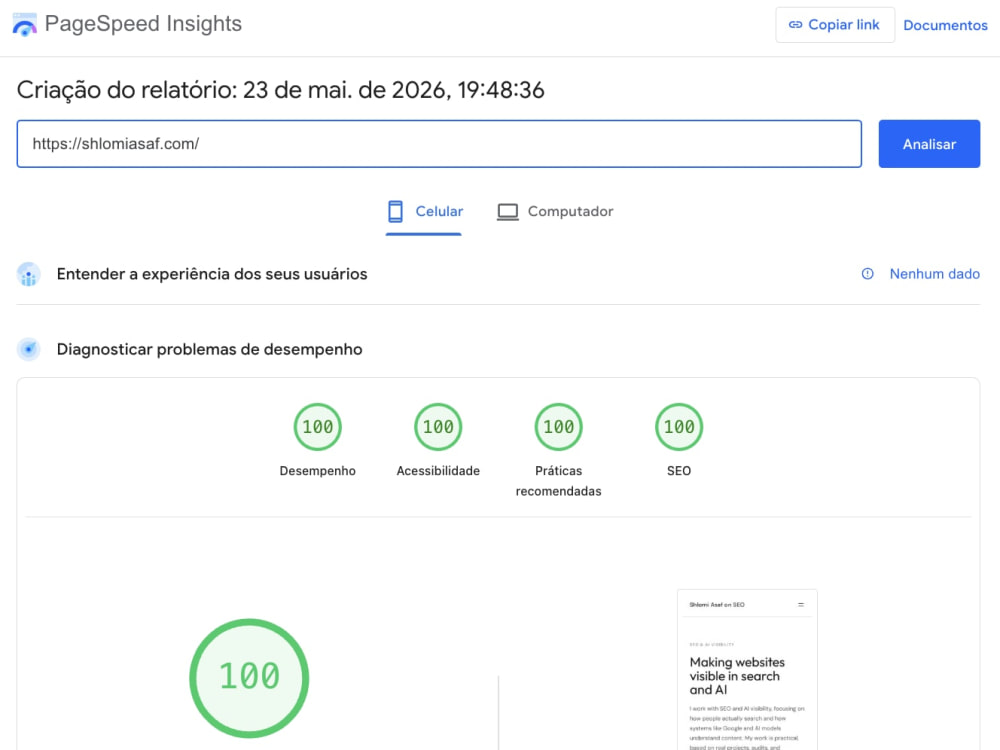Open the Documentos link

click(945, 26)
